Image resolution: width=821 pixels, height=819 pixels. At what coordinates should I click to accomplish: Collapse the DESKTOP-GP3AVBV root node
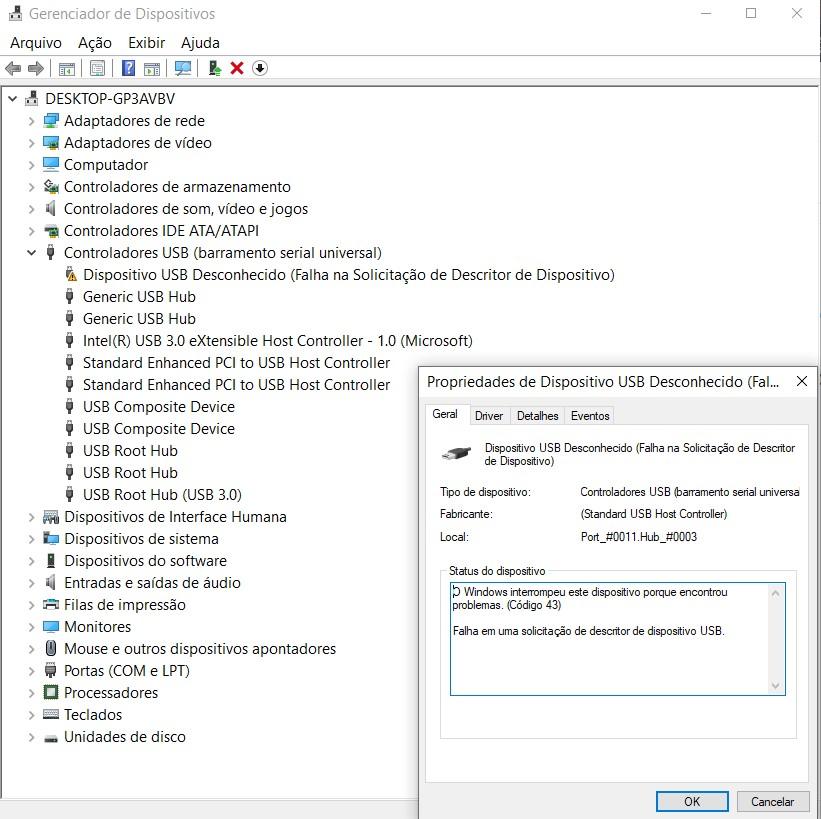(x=13, y=98)
